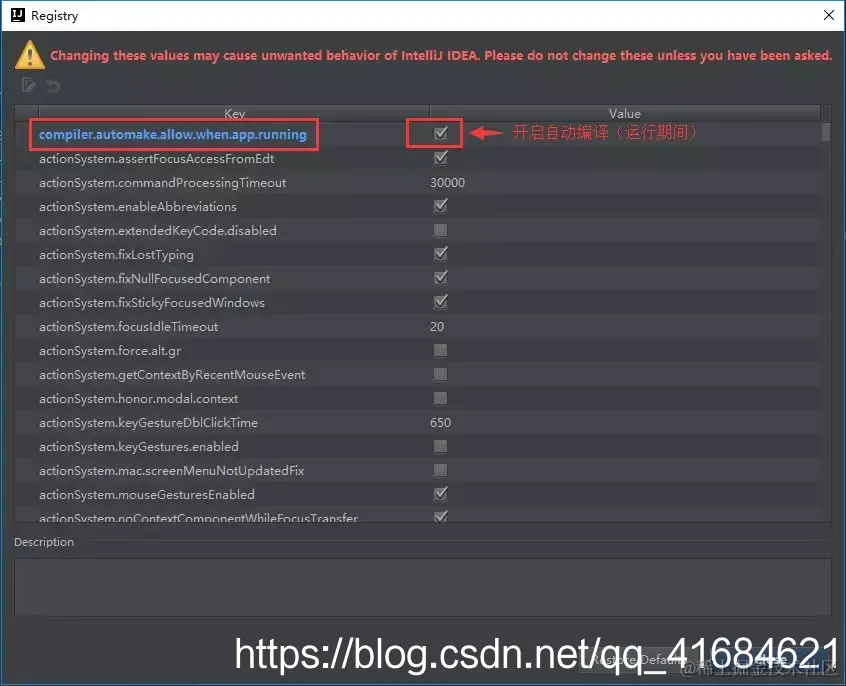Select actionSystem.force.alt.gr key

tap(110, 351)
